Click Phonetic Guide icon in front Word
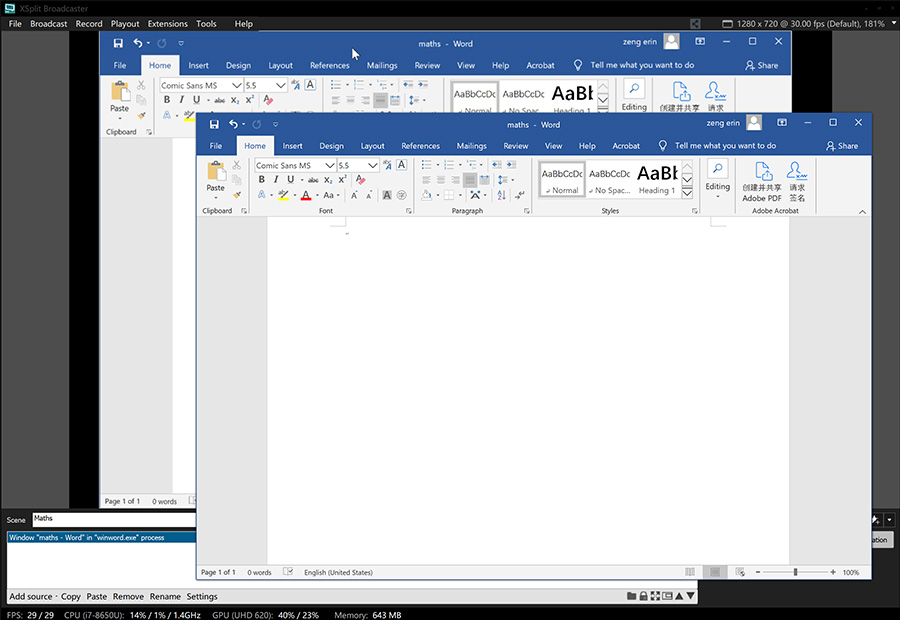900x620 pixels. point(387,165)
